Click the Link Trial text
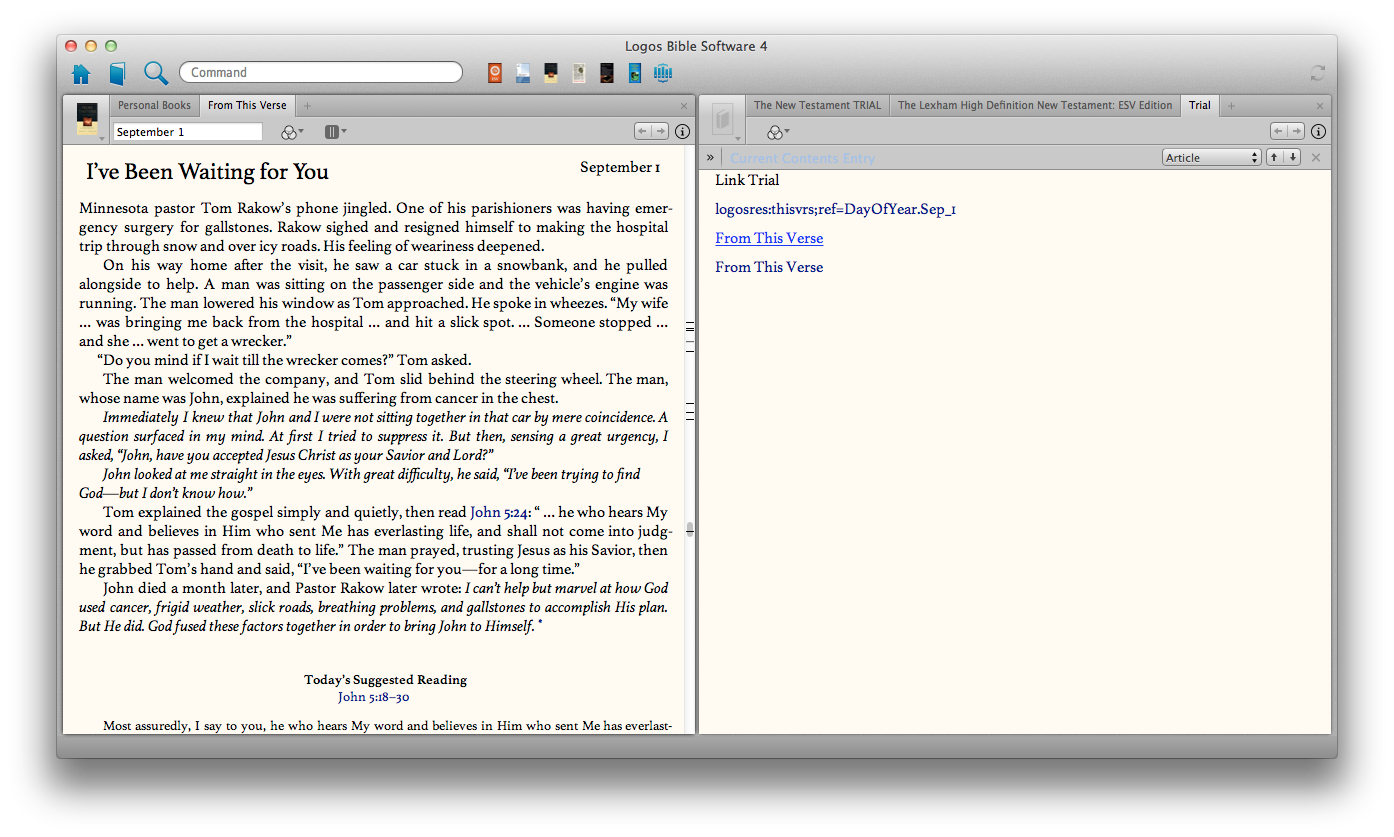The width and height of the screenshot is (1394, 837). [x=747, y=180]
